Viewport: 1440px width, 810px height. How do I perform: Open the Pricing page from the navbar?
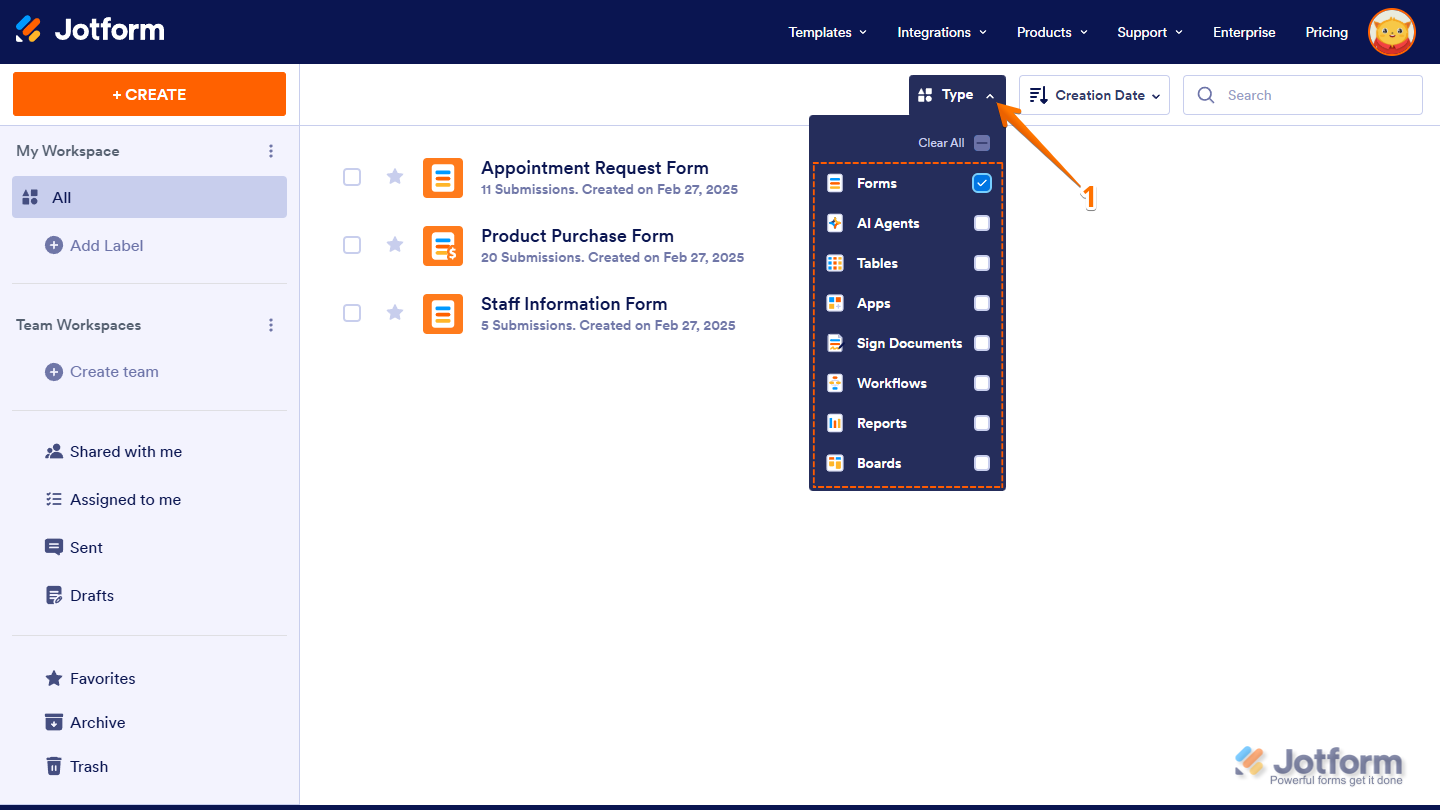(x=1326, y=32)
